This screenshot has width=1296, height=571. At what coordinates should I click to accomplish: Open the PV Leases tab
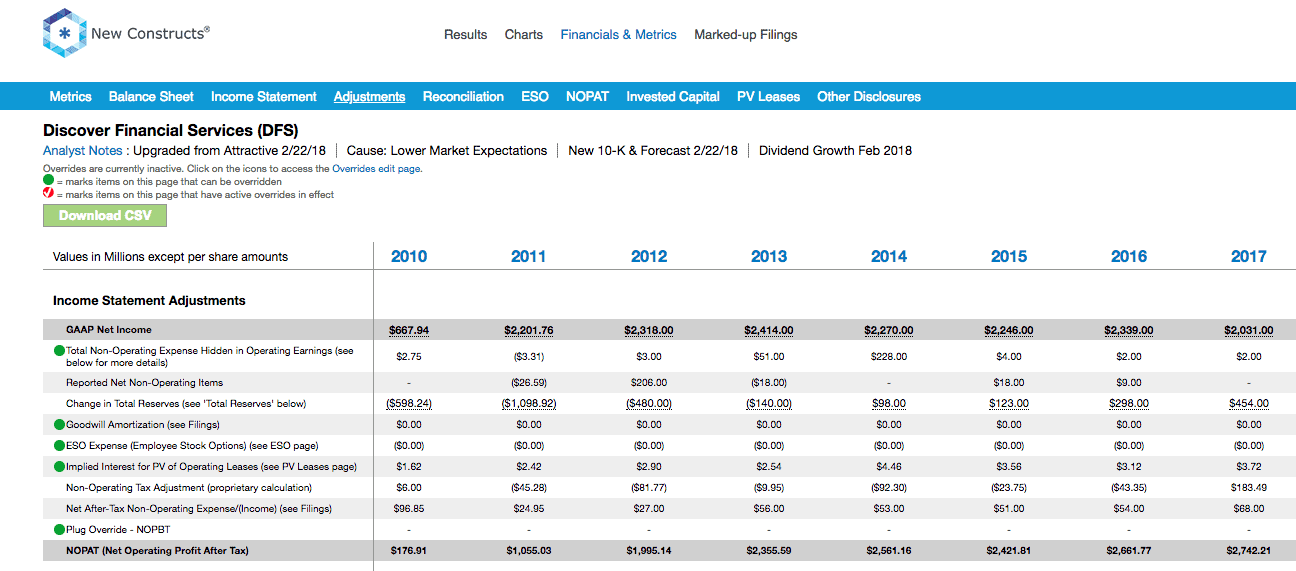(768, 97)
